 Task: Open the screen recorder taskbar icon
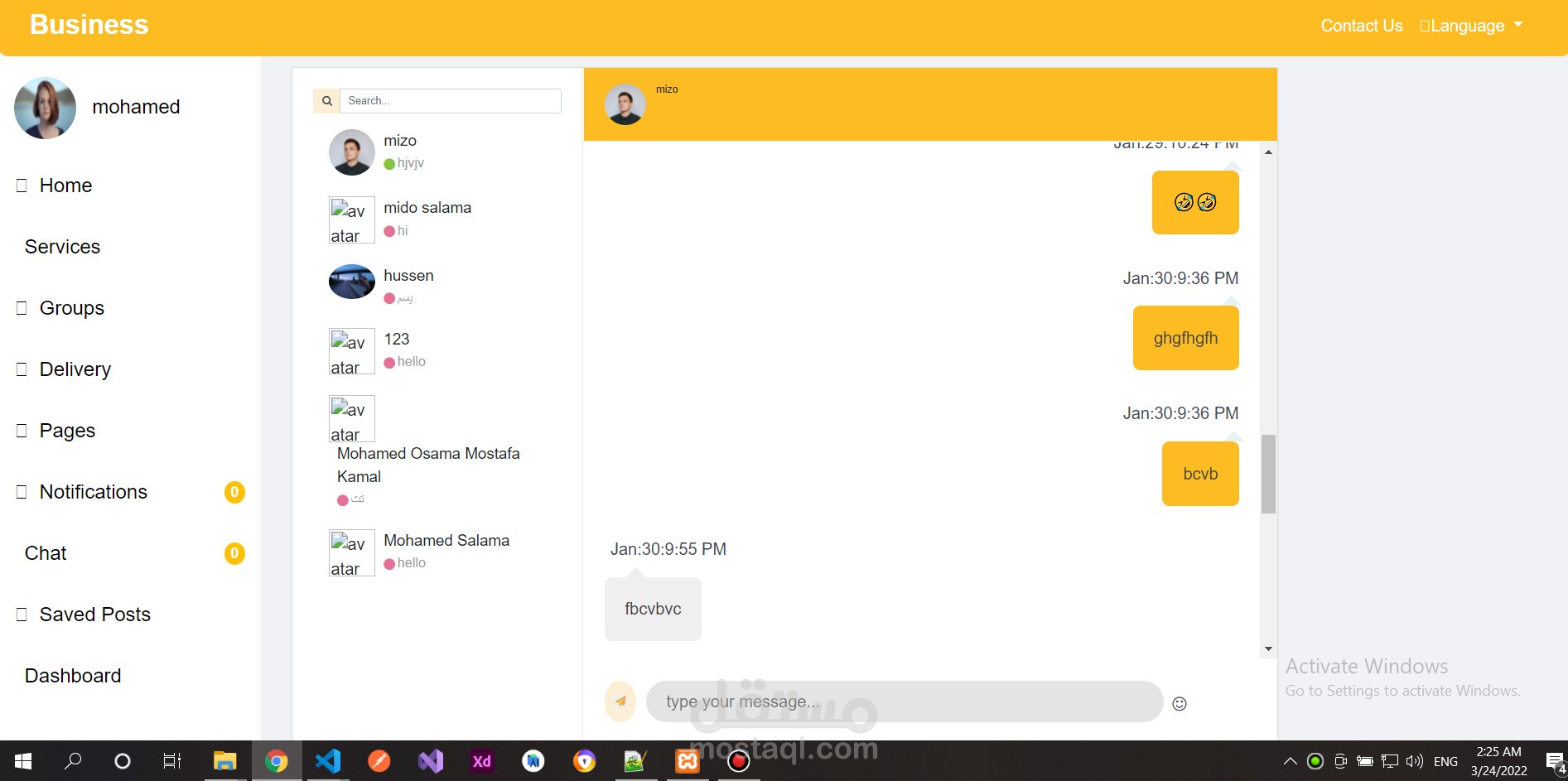pos(739,761)
